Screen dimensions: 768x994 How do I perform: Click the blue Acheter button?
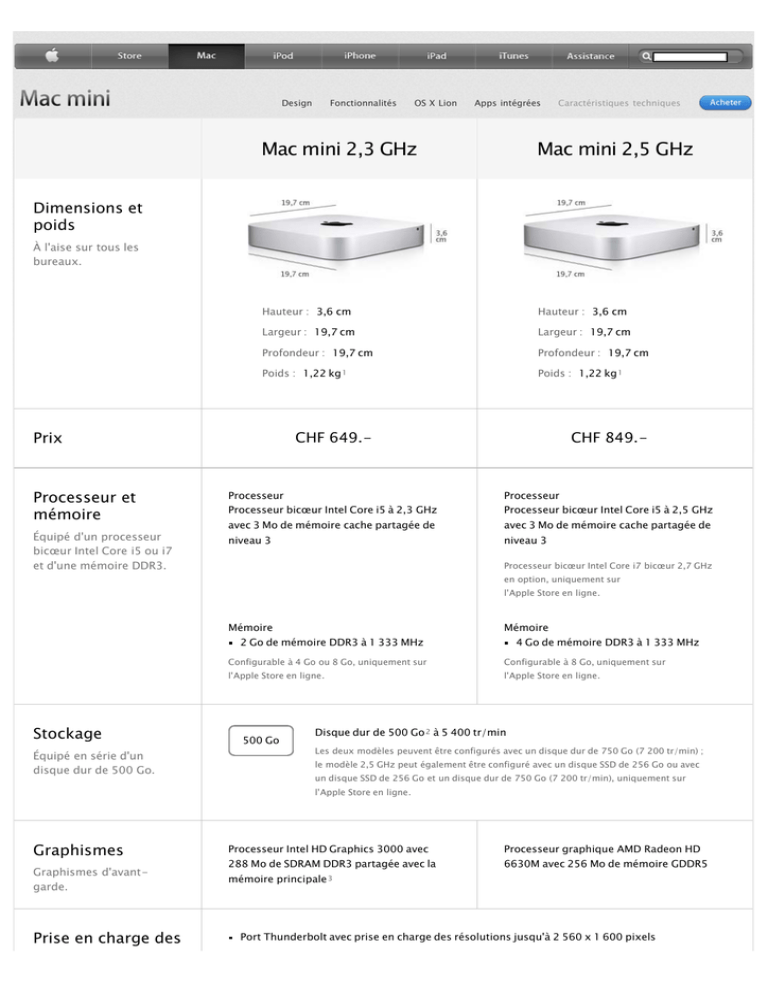click(725, 102)
